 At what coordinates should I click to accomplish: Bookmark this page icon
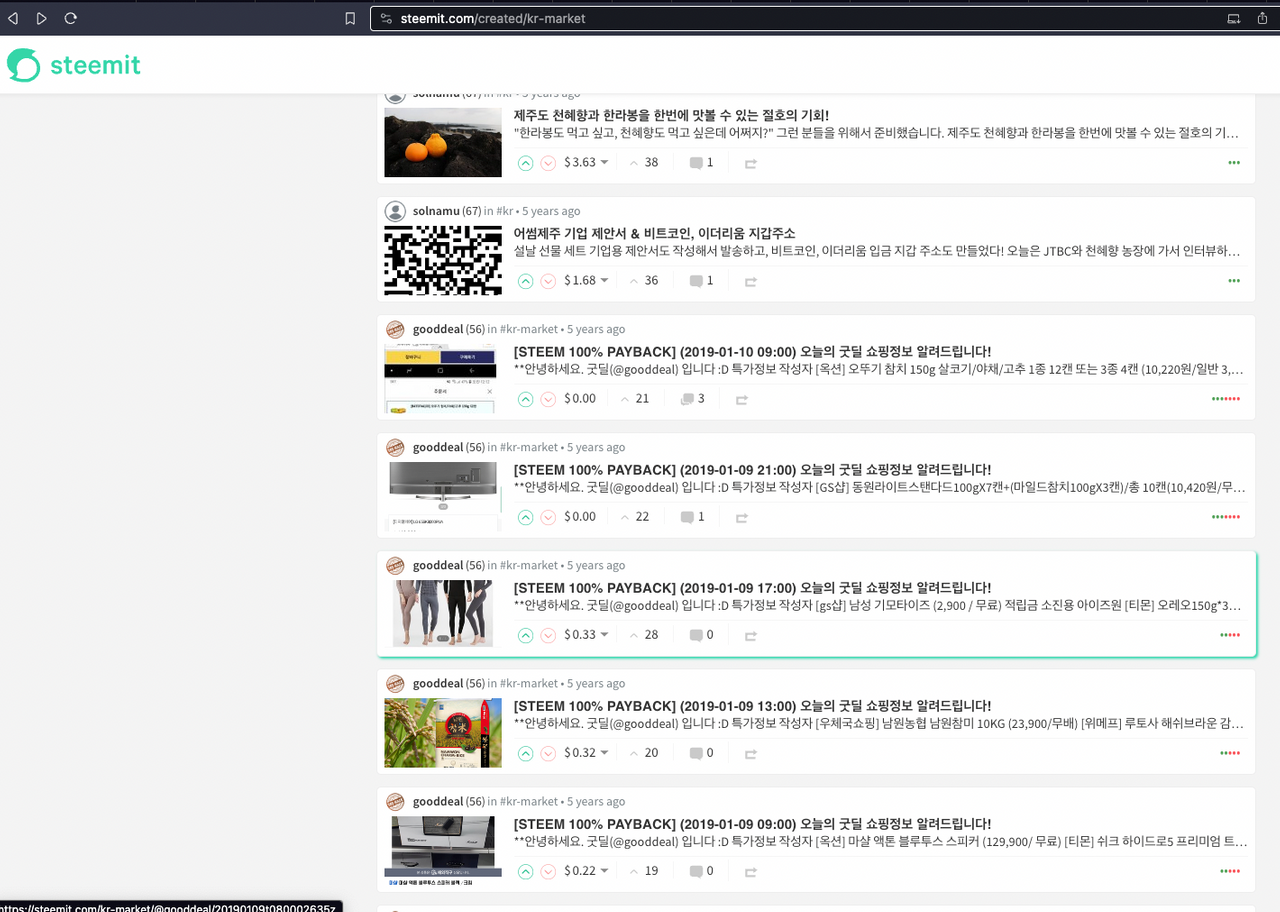click(350, 18)
